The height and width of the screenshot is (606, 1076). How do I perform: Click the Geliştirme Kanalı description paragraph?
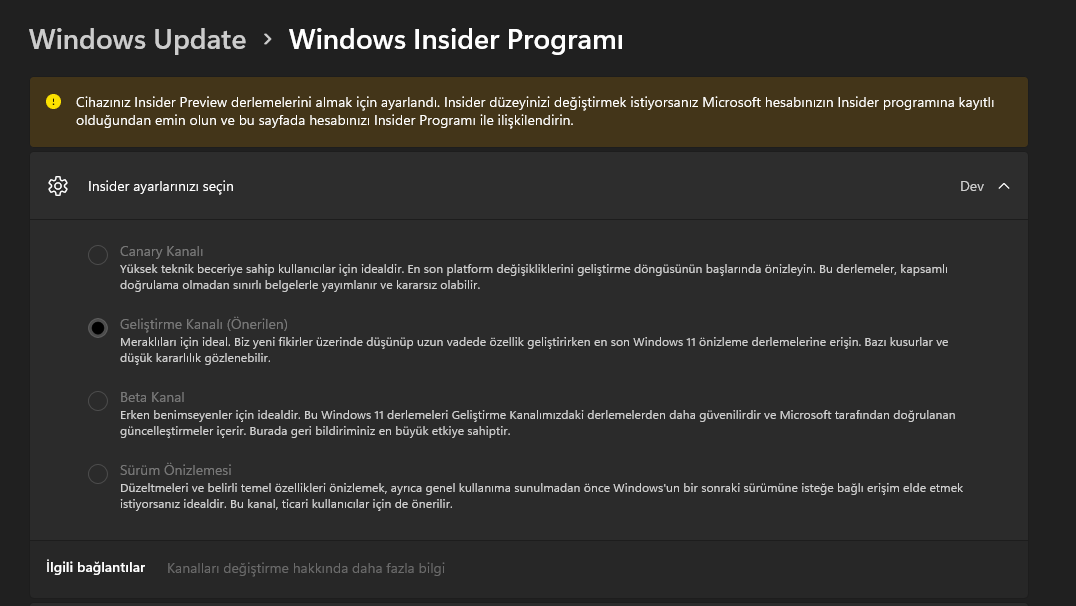[533, 350]
